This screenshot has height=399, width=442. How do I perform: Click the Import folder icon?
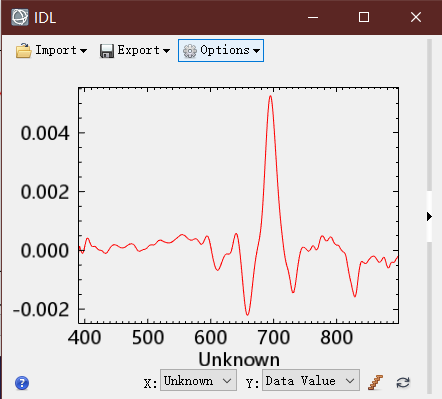(23, 51)
